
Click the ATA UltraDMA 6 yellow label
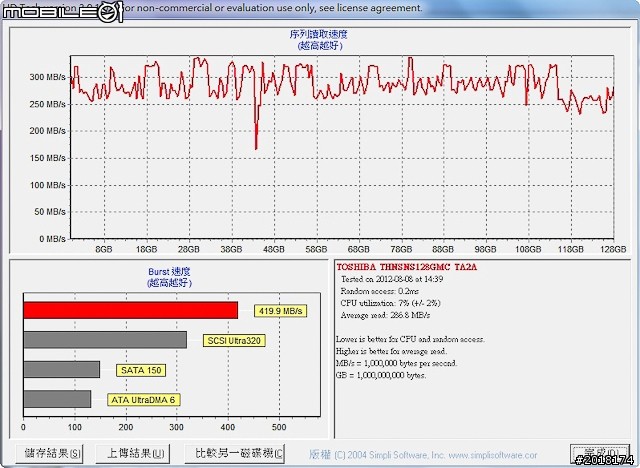pos(143,399)
